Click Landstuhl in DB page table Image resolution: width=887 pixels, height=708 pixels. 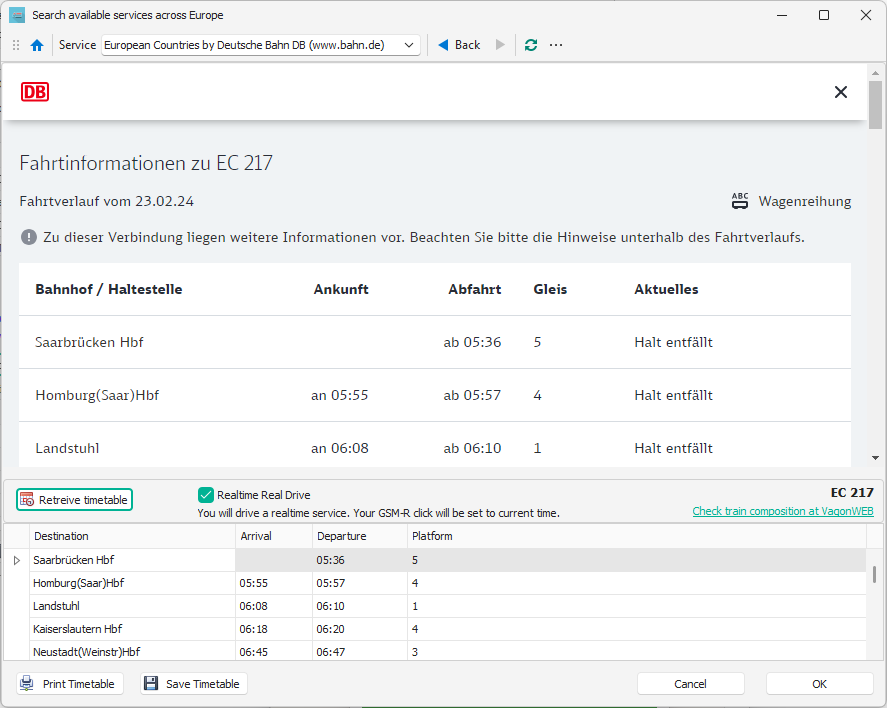[67, 448]
